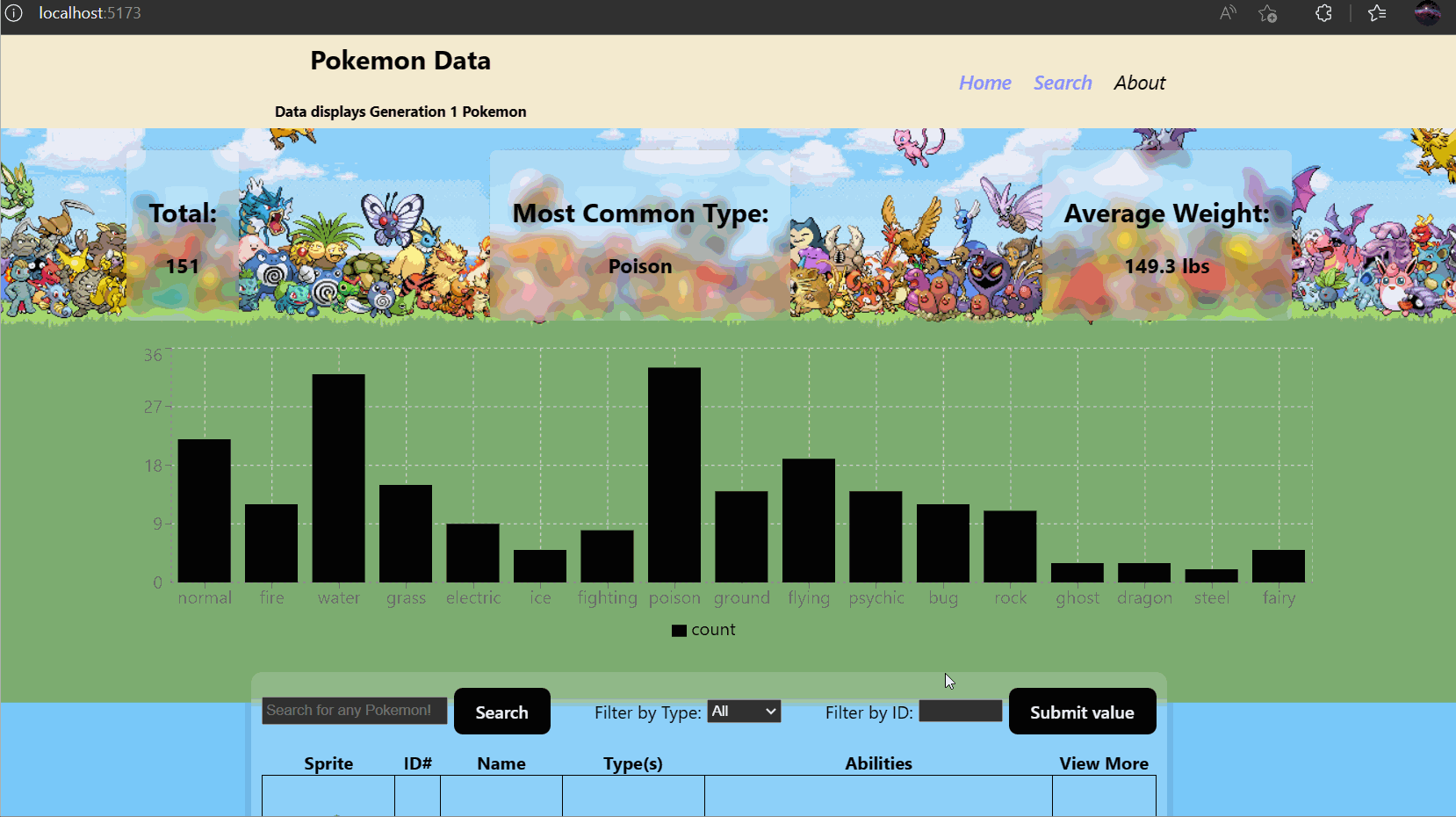Click the site info icon beside localhost
The image size is (1456, 817).
14,13
